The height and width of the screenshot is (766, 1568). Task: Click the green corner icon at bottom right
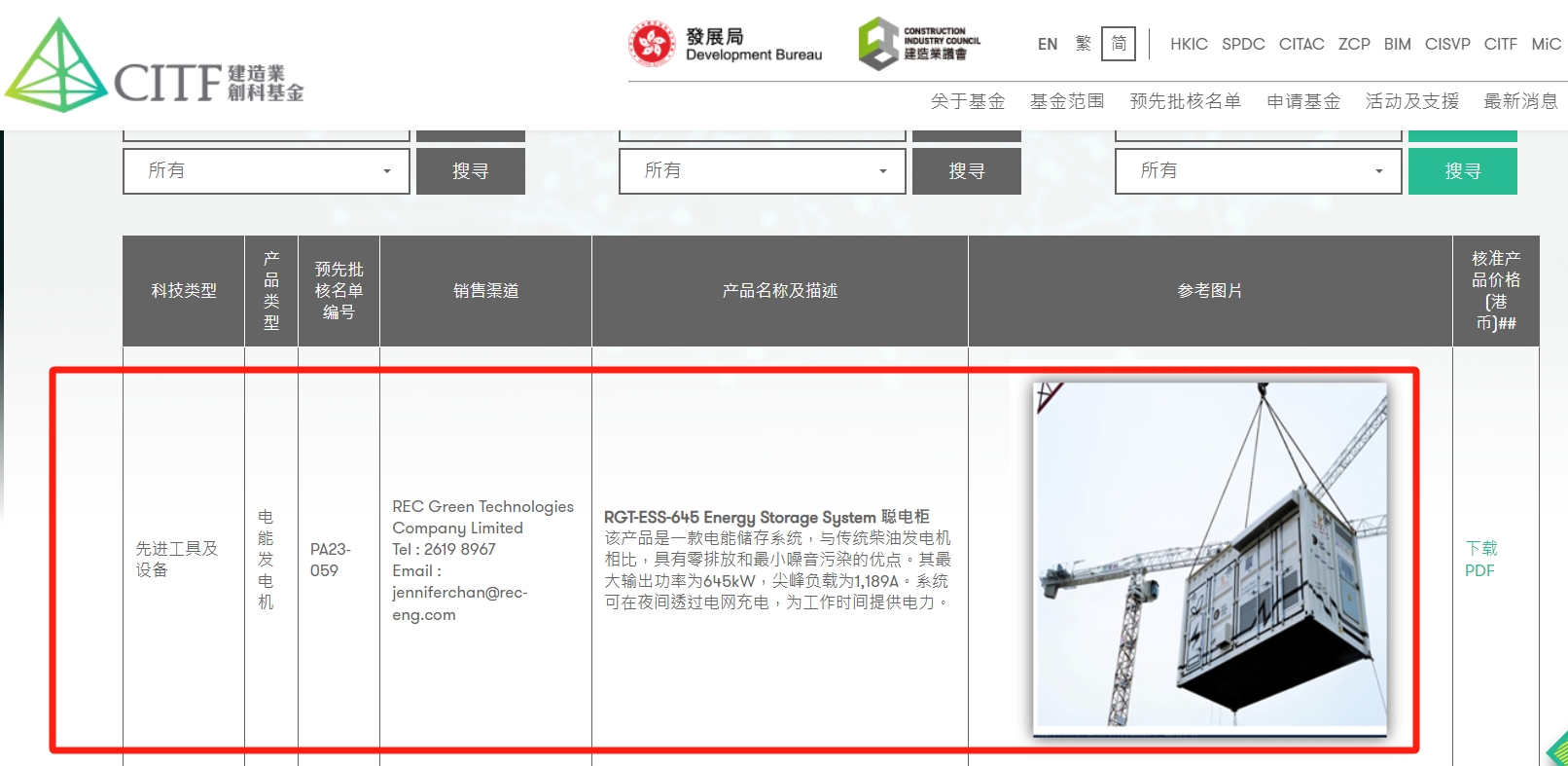(1558, 749)
